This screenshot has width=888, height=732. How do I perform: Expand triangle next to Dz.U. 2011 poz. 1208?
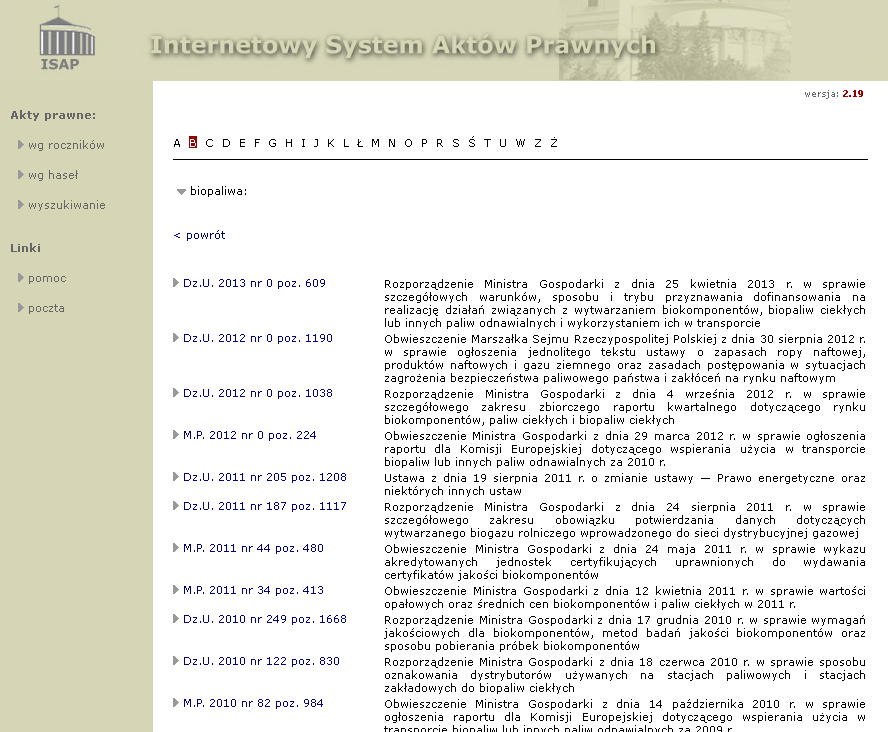176,477
